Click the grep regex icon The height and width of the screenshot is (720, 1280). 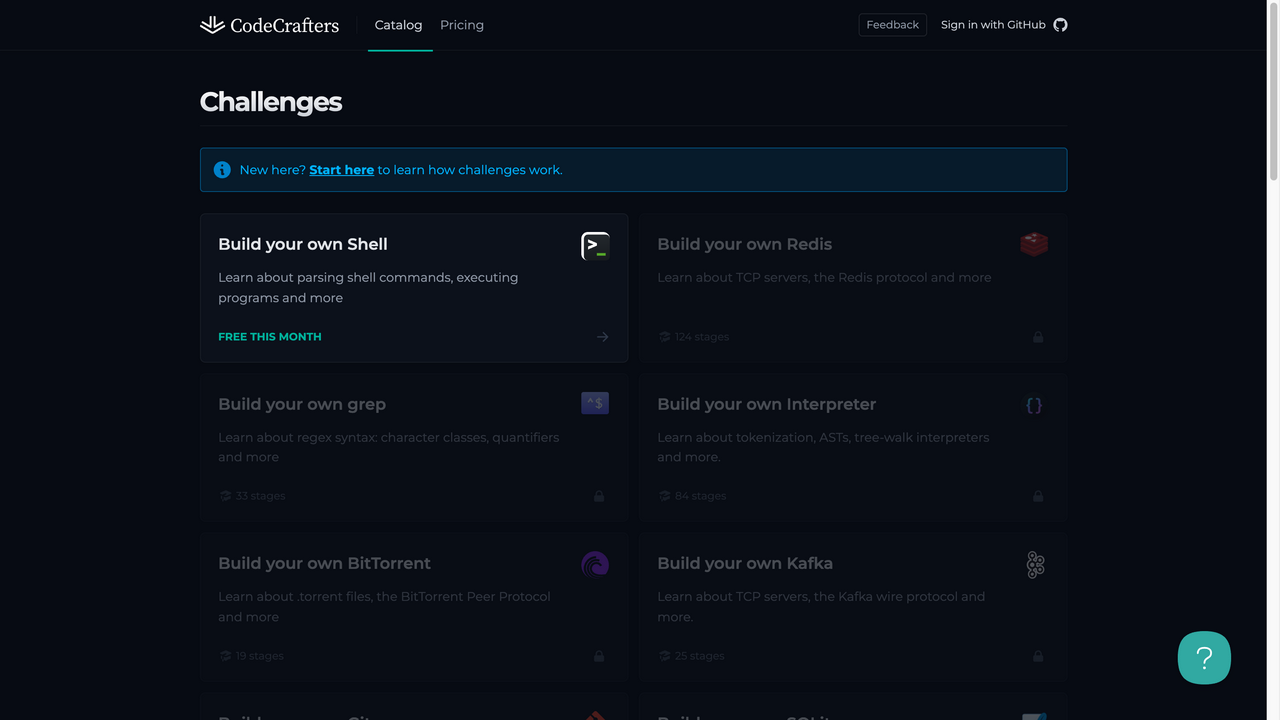pos(595,403)
